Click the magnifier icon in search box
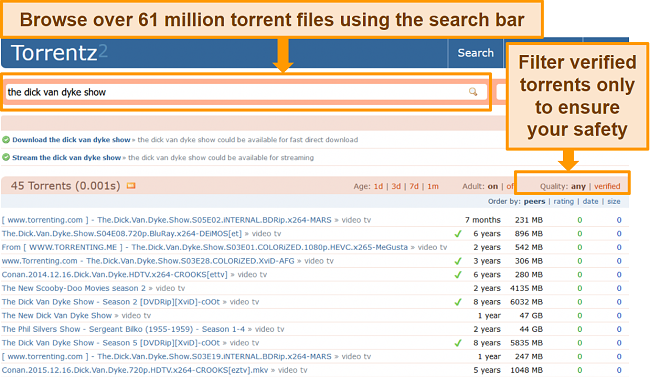Viewport: 650px width, 377px height. click(473, 92)
